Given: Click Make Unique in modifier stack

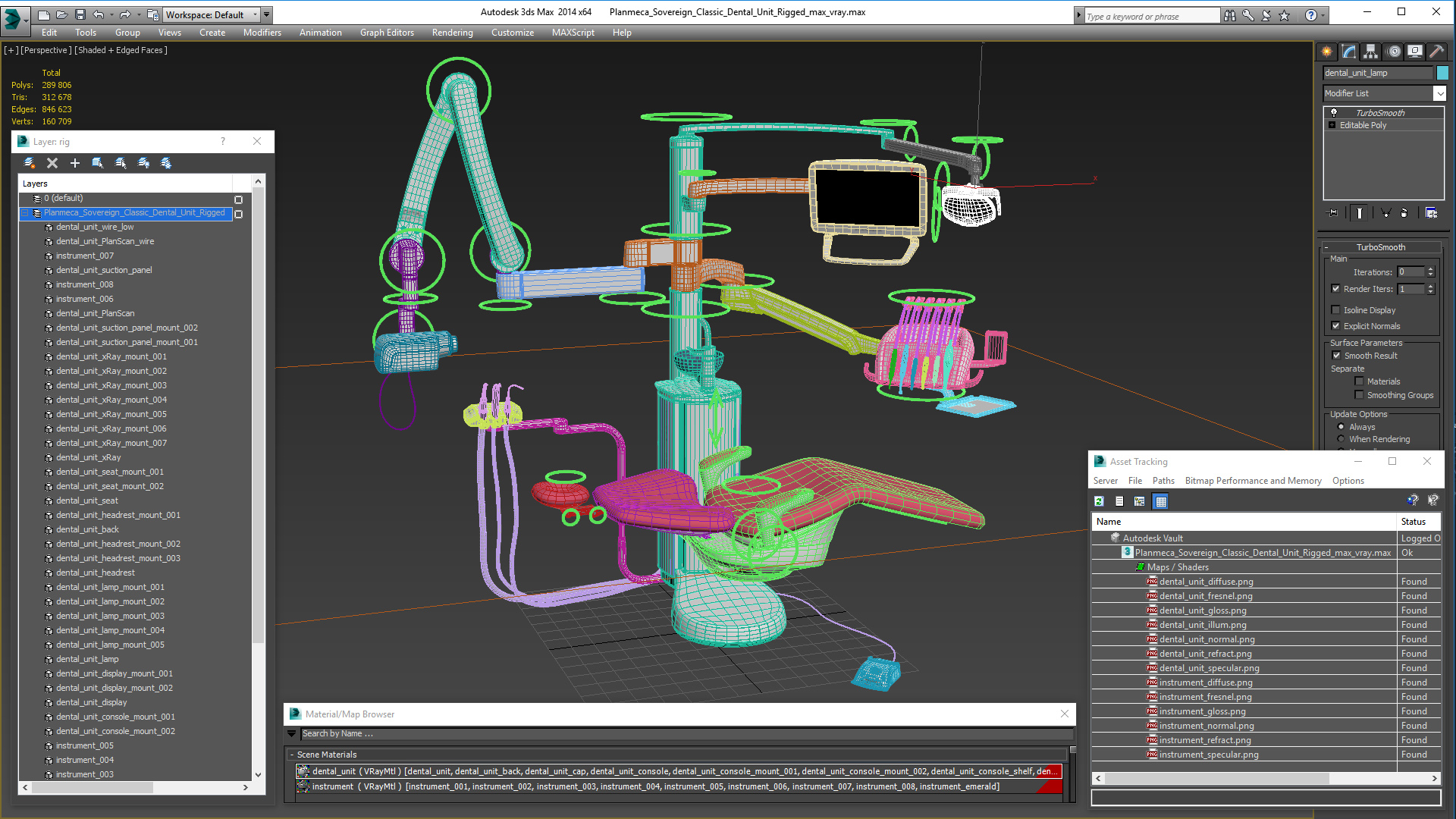Looking at the screenshot, I should coord(1385,213).
